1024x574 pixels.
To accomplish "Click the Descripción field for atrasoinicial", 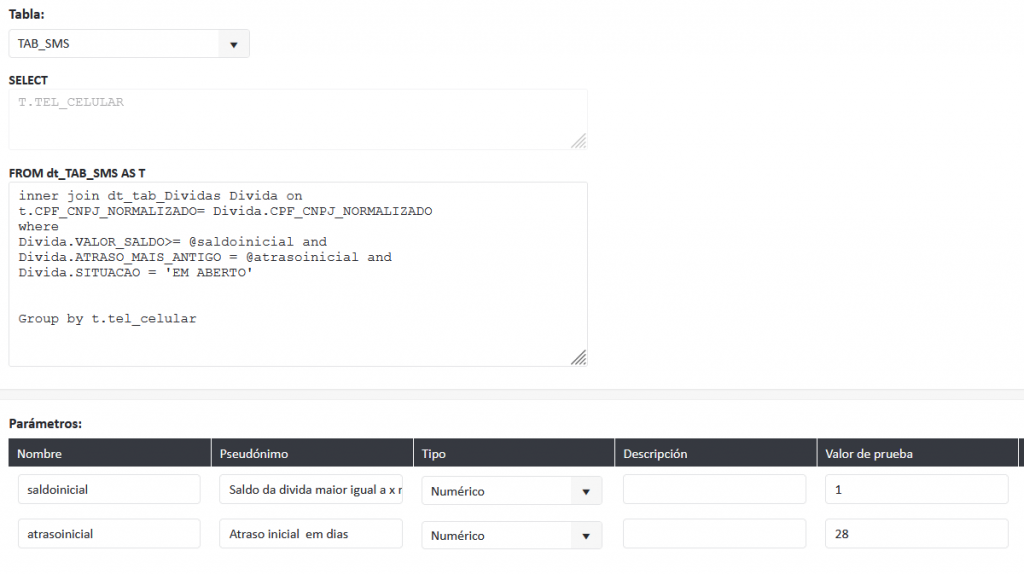I will (714, 534).
